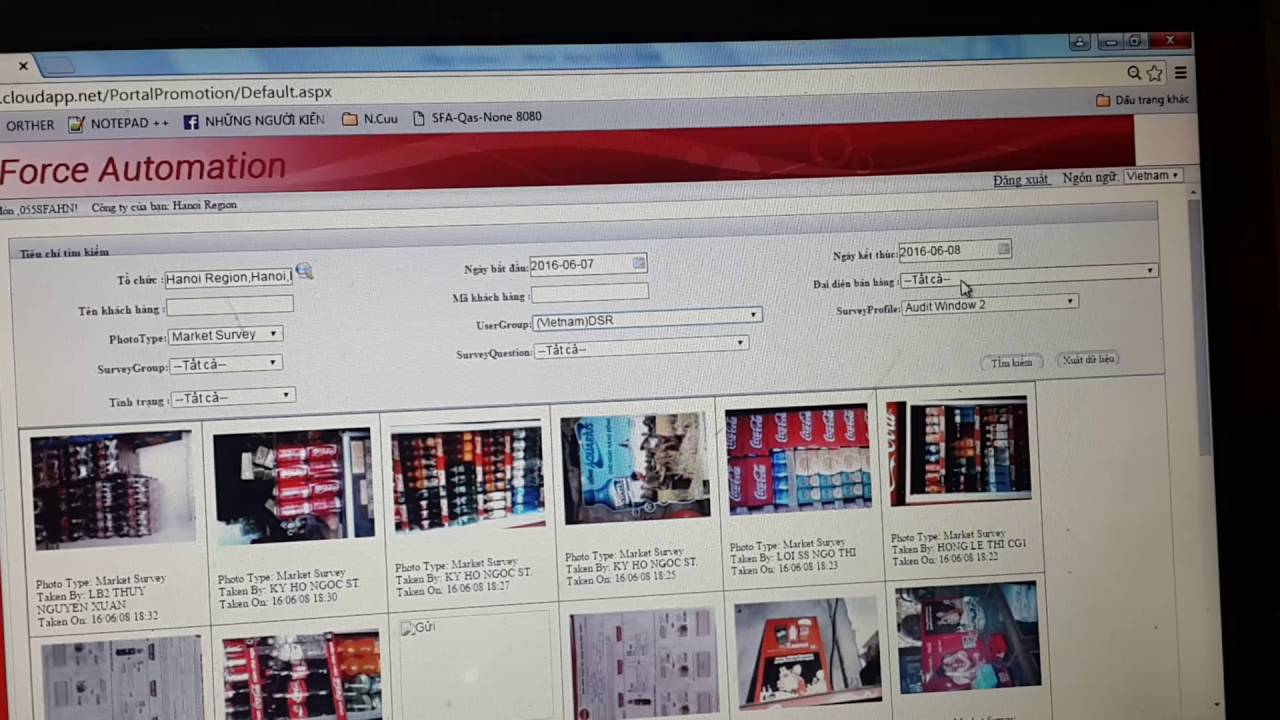Open the Dấu trang khác bookmarks folder
Viewport: 1280px width, 720px height.
point(1142,100)
